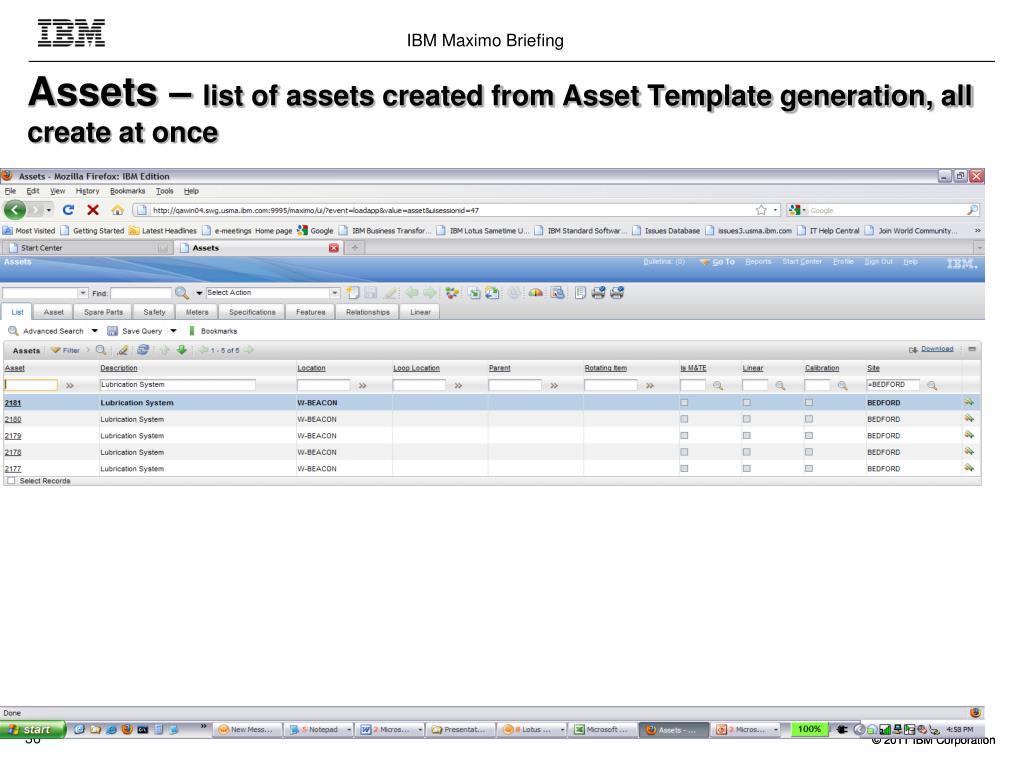This screenshot has width=1024, height=768.
Task: Switch to the Safety tab
Action: tap(154, 312)
